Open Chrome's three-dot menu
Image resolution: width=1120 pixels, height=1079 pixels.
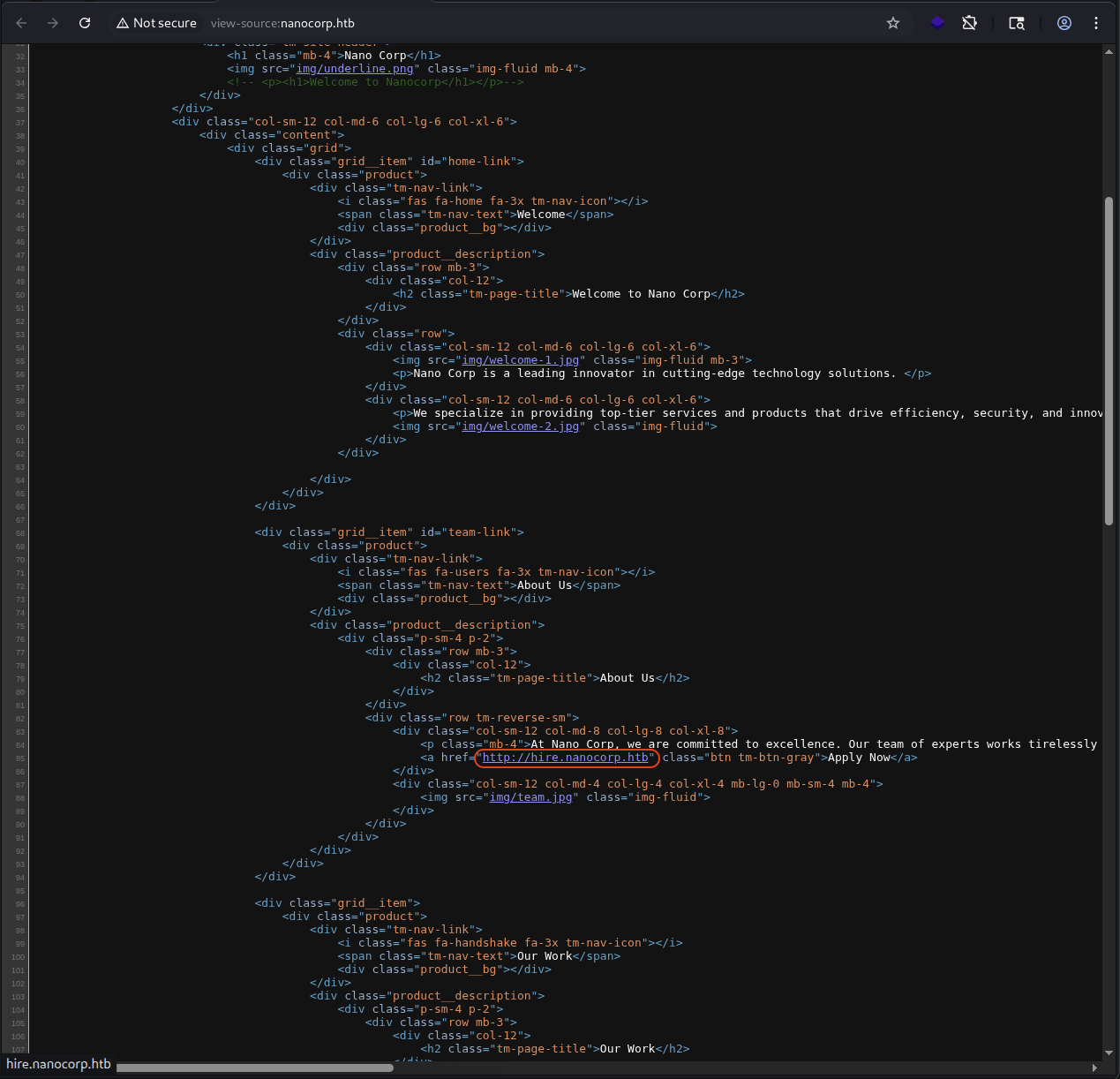[x=1096, y=23]
